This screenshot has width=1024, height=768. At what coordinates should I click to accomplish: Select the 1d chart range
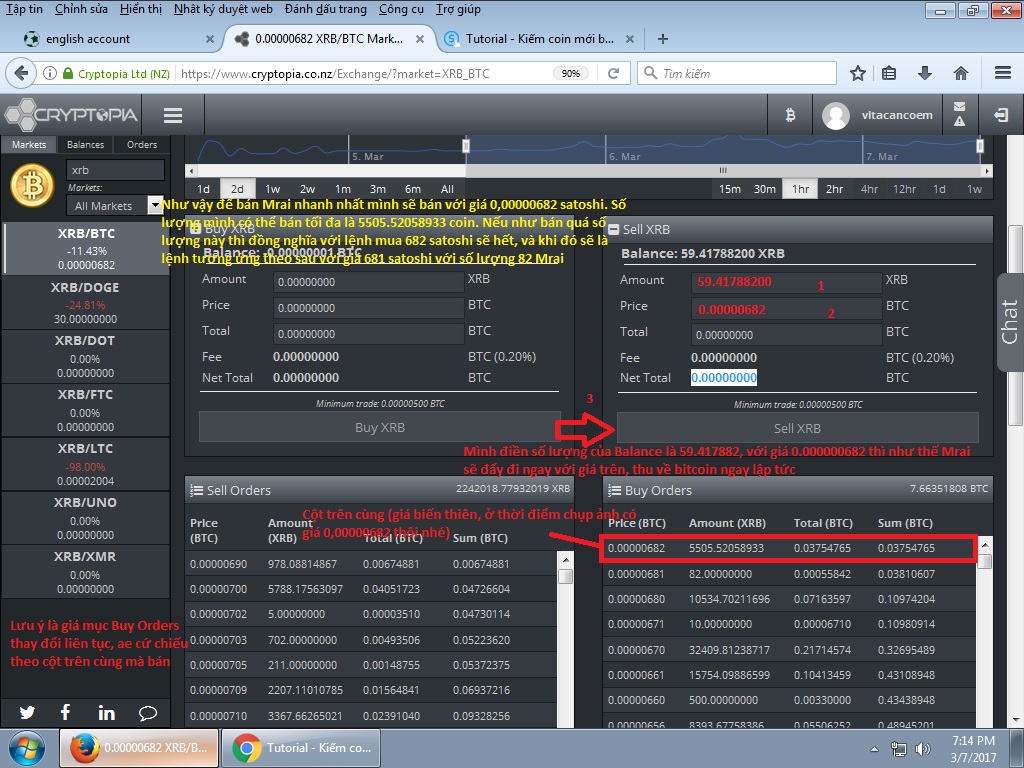click(x=203, y=189)
